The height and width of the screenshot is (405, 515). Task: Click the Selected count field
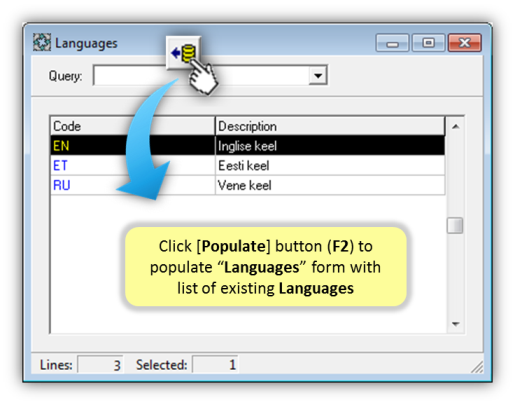pyautogui.click(x=215, y=365)
